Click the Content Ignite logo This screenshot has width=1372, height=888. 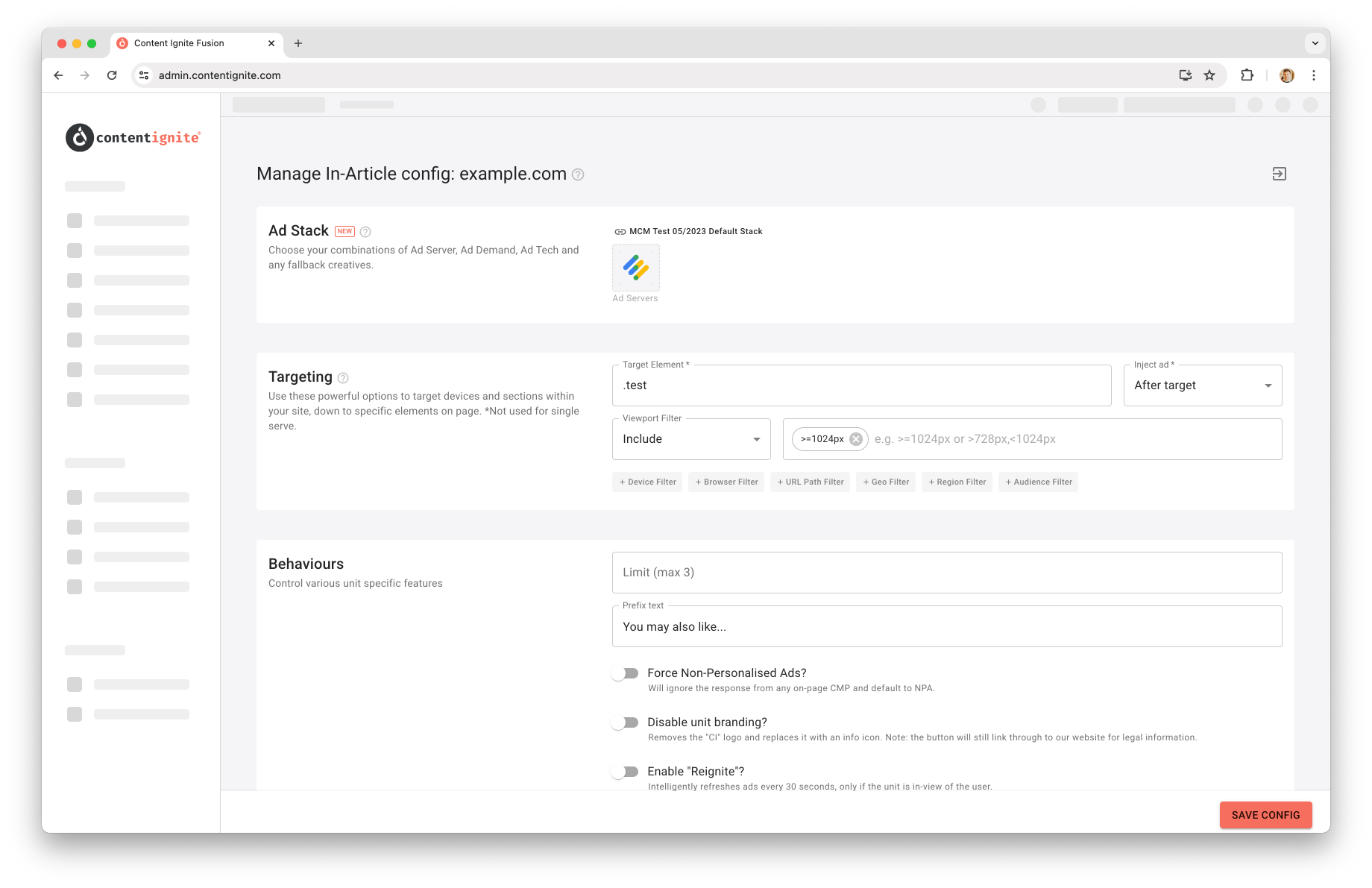tap(133, 137)
